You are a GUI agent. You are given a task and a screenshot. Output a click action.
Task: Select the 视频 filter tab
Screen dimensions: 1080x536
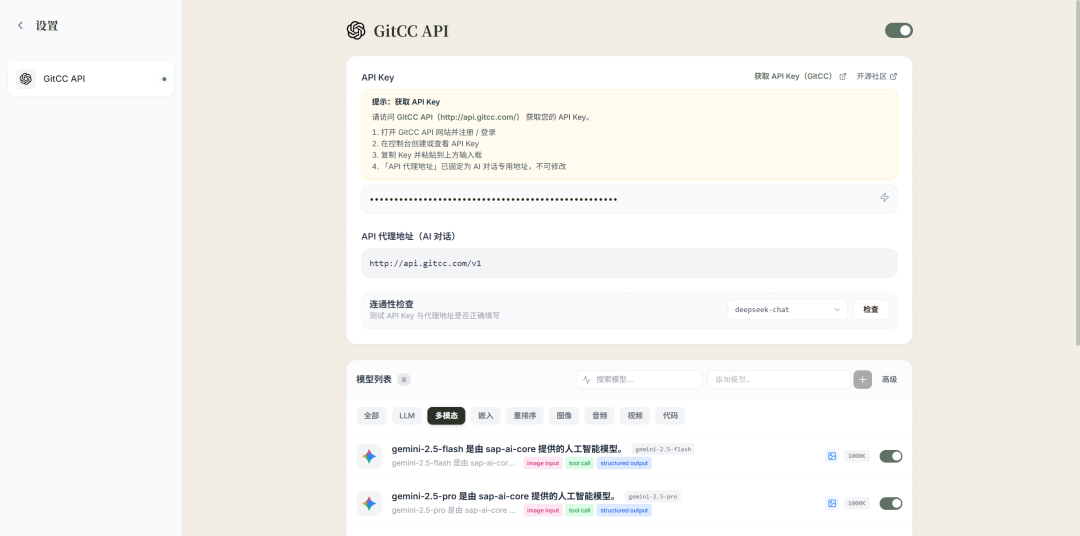(x=635, y=415)
